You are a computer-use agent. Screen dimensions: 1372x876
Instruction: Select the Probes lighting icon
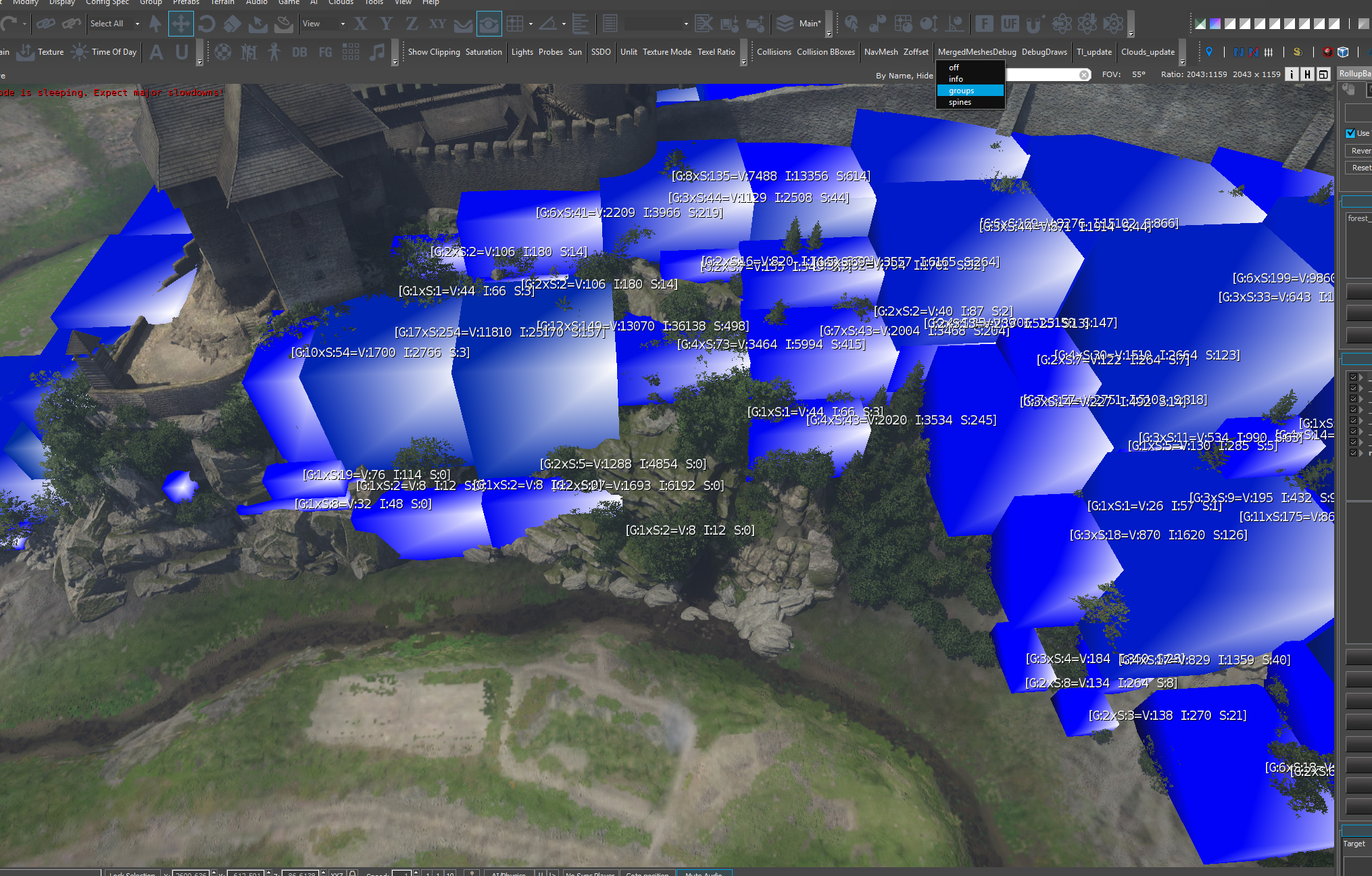(x=546, y=52)
